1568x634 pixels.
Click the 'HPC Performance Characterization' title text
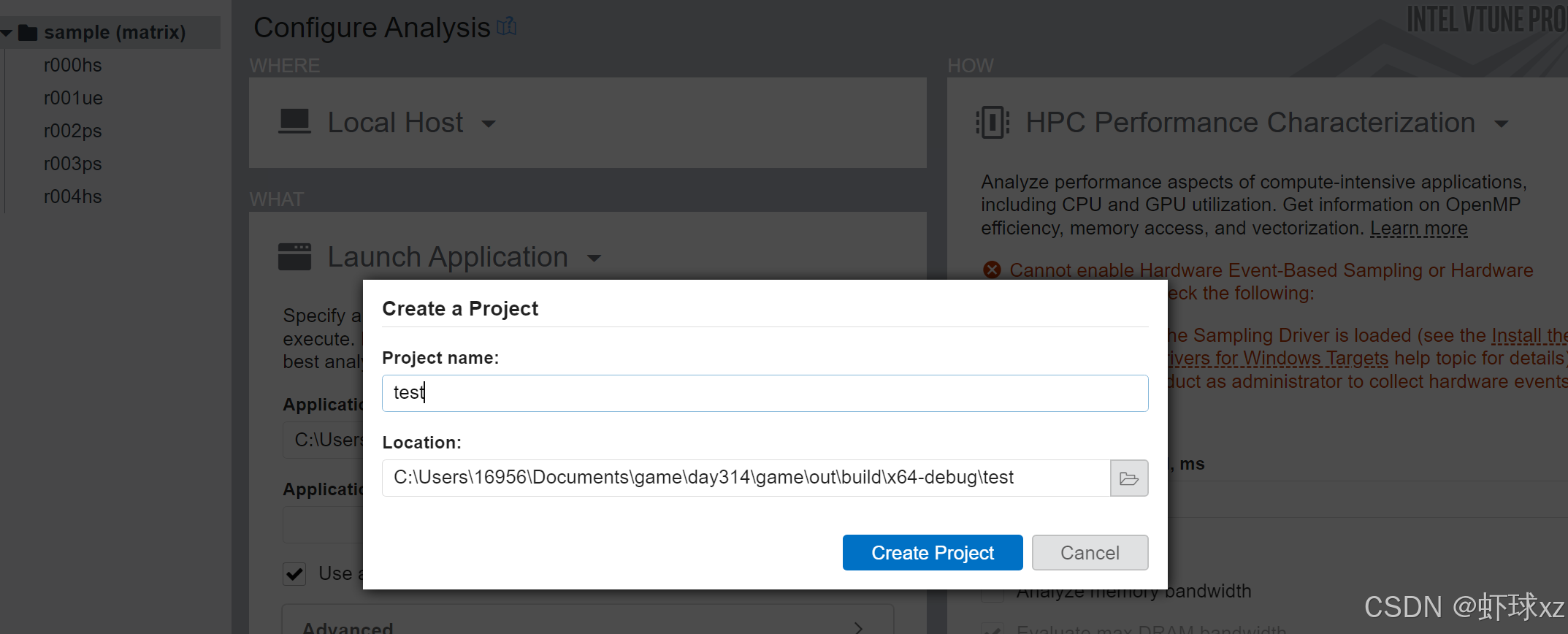coord(1250,123)
